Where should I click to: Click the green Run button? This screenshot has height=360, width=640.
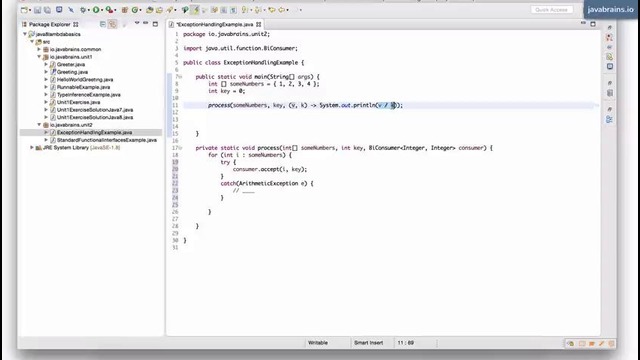[96, 10]
